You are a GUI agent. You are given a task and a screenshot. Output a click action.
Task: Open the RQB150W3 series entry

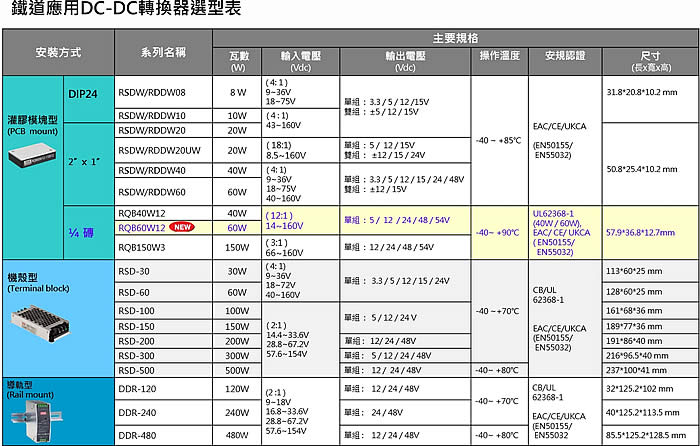140,246
